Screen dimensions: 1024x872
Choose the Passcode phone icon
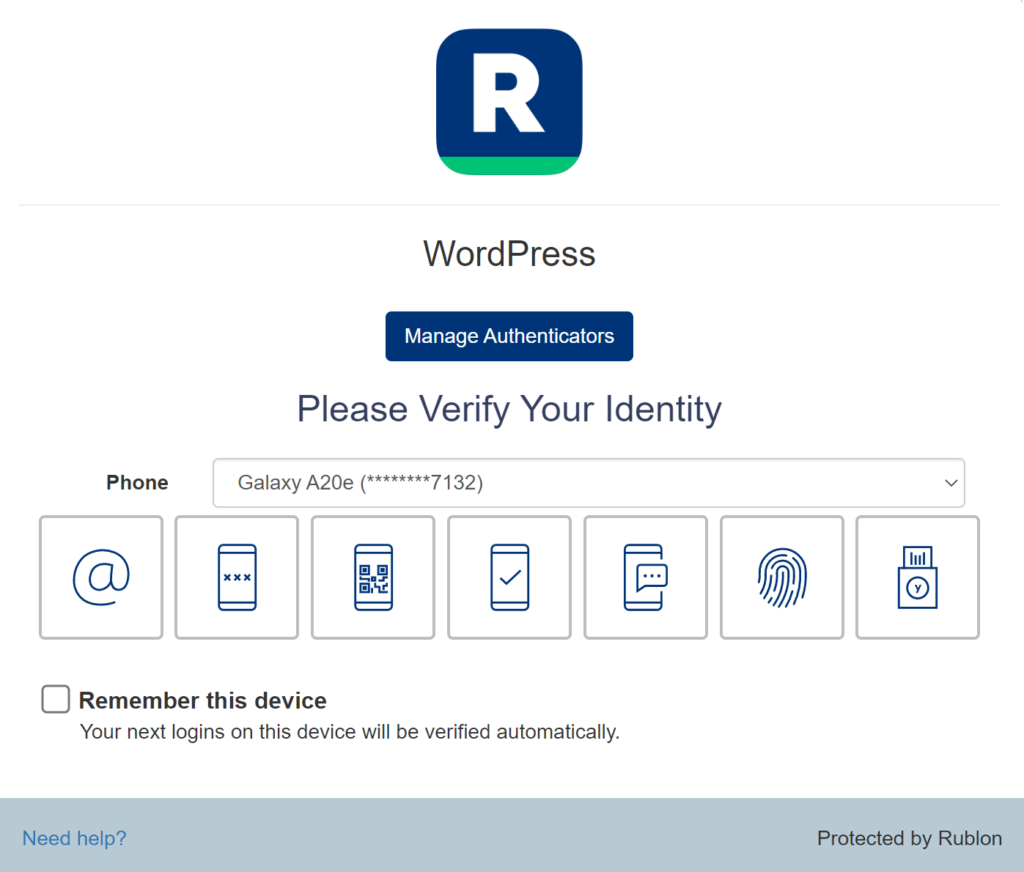coord(237,577)
